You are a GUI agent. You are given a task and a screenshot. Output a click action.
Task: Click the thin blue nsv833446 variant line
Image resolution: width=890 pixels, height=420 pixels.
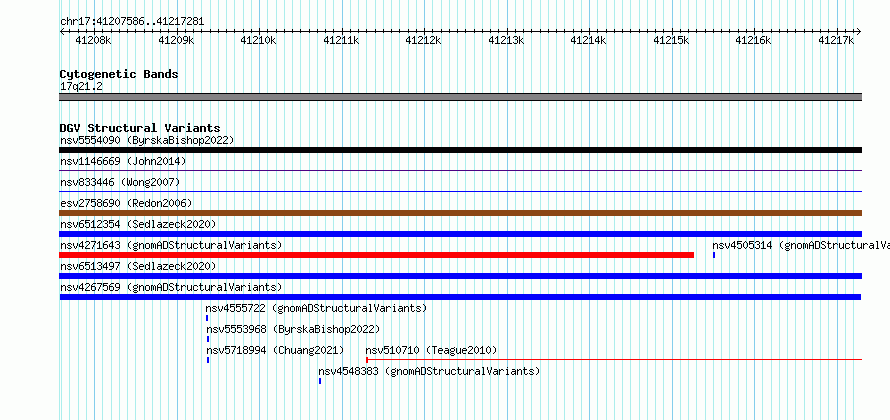click(x=460, y=191)
